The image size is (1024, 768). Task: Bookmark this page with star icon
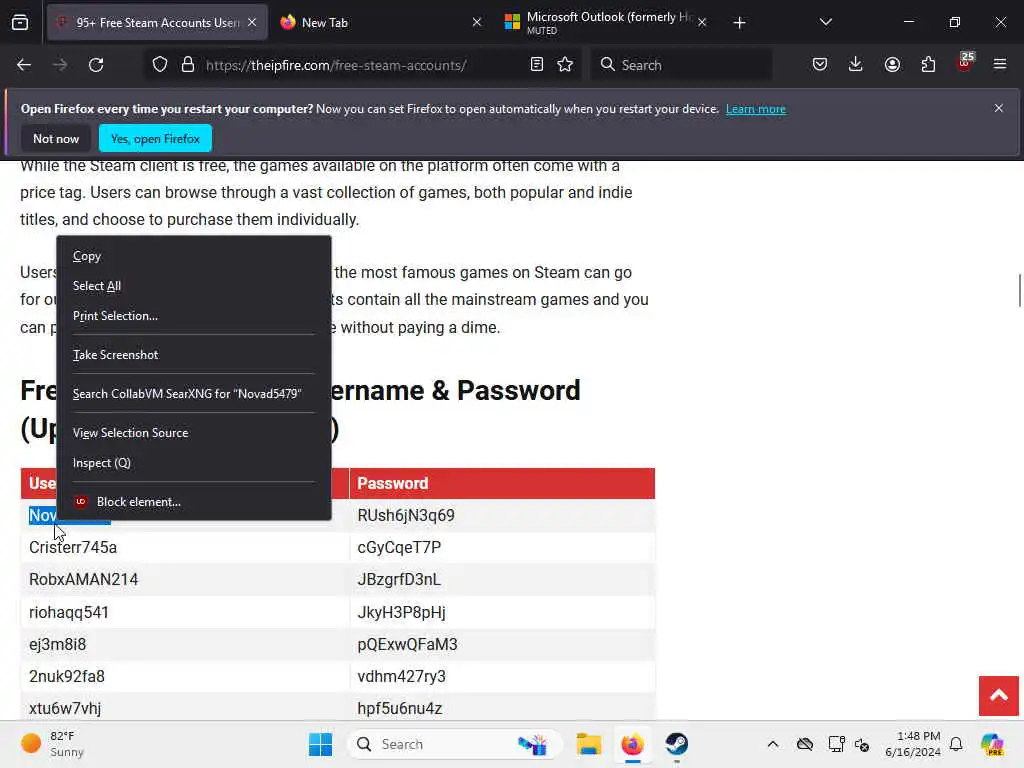click(565, 65)
